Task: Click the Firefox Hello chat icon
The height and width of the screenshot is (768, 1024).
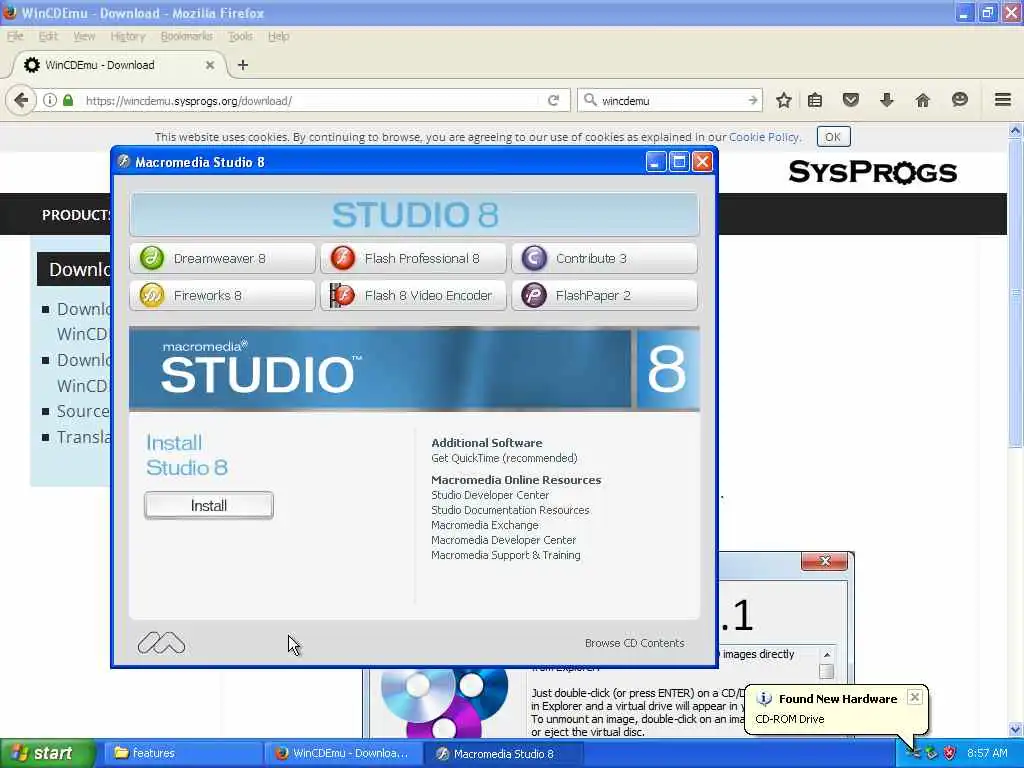Action: click(960, 100)
